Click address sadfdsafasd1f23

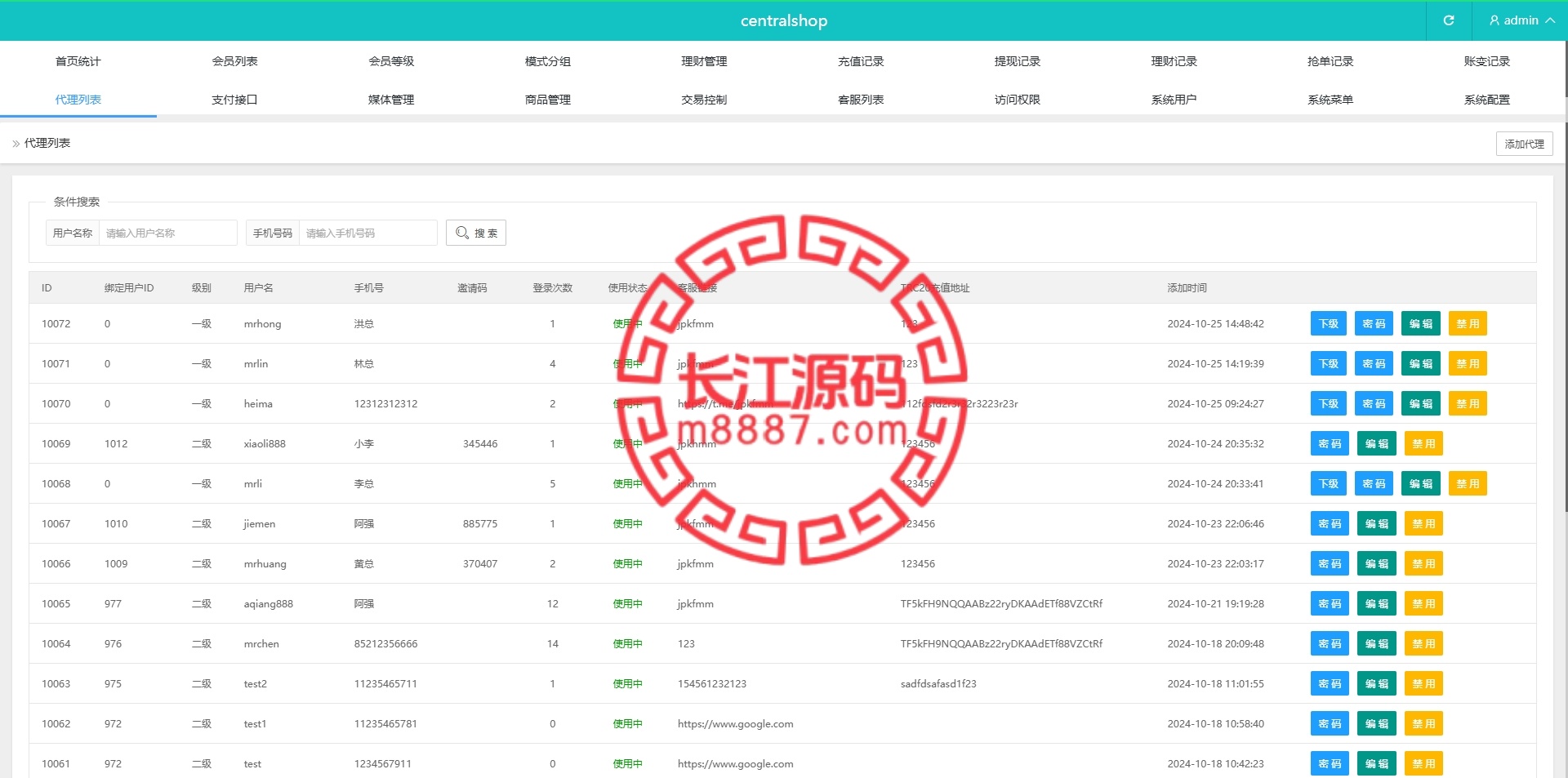coord(938,683)
